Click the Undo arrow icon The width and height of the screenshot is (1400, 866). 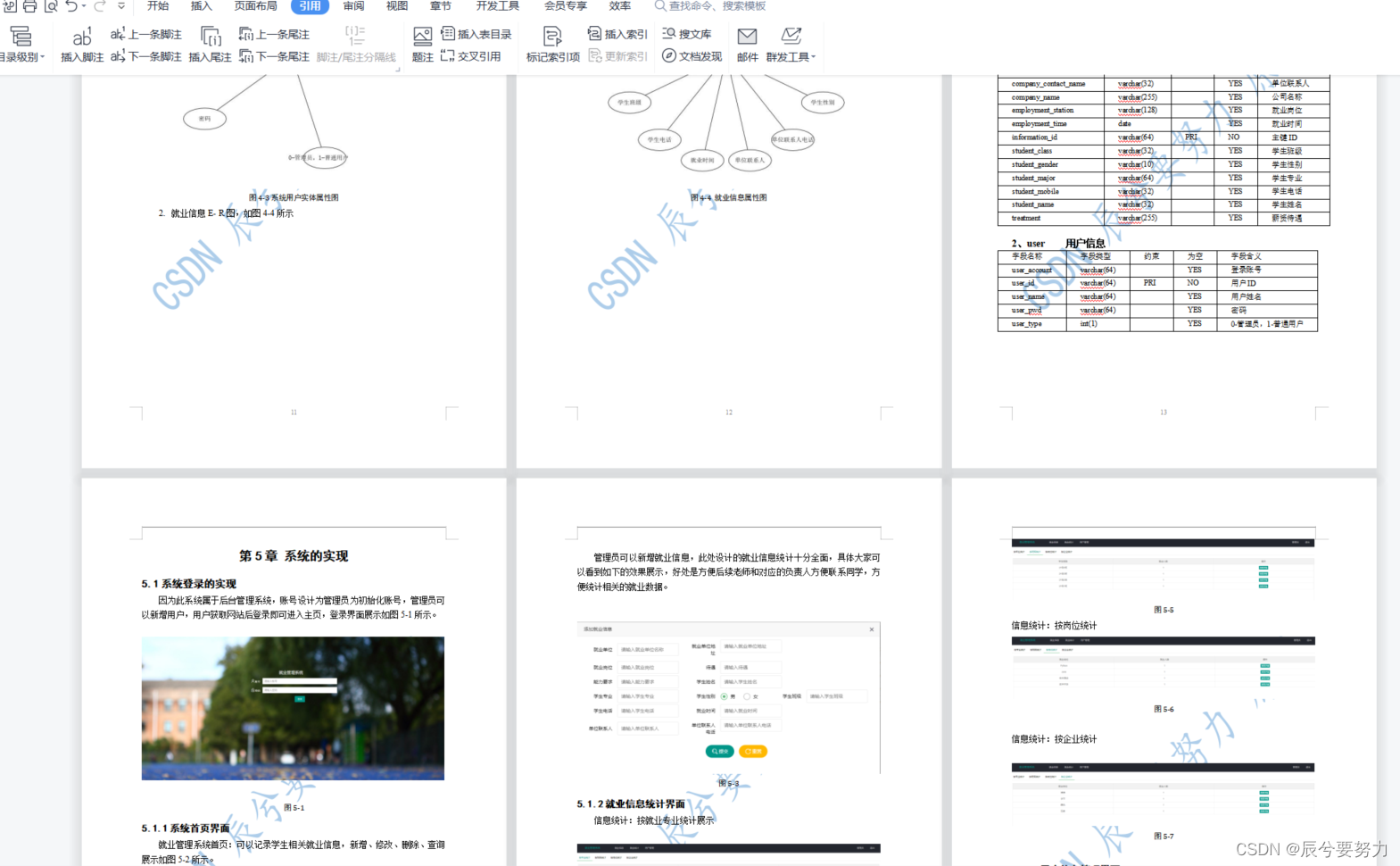(x=71, y=5)
